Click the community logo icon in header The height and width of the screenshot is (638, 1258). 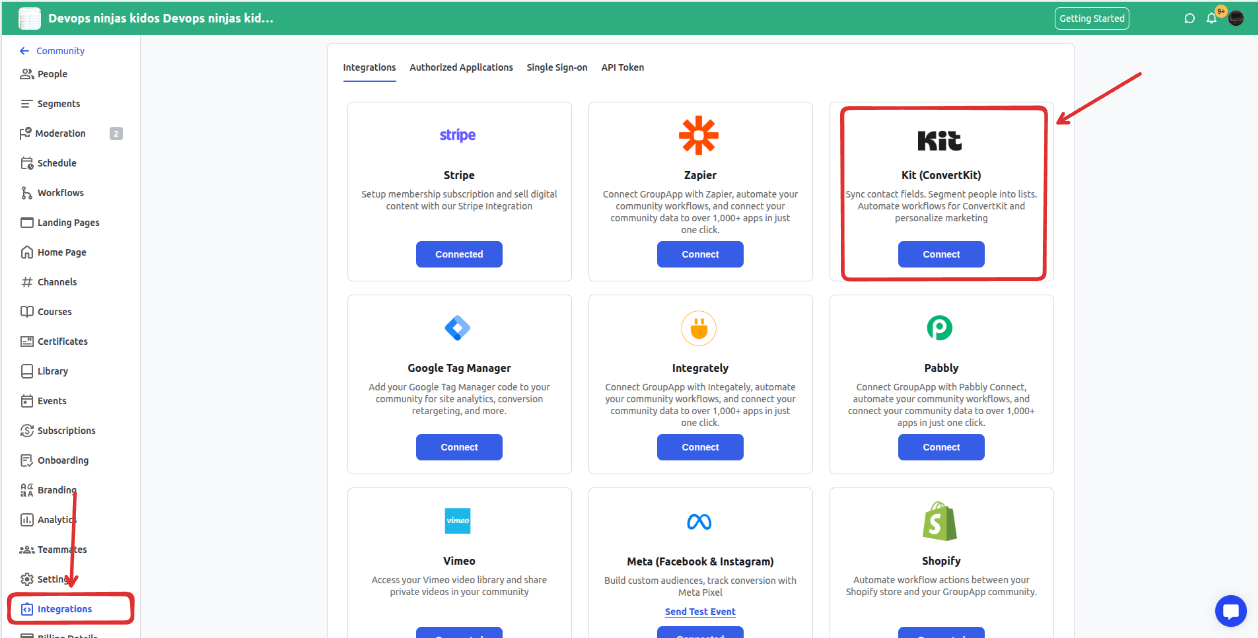coord(30,18)
